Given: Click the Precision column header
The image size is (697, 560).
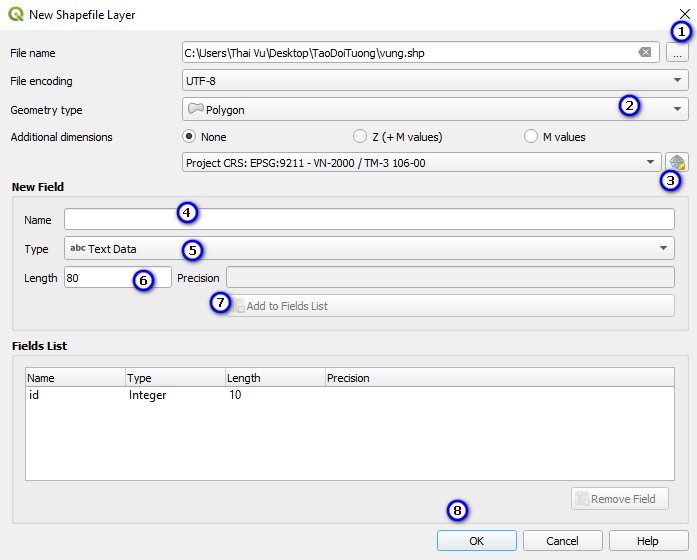Looking at the screenshot, I should click(500, 378).
